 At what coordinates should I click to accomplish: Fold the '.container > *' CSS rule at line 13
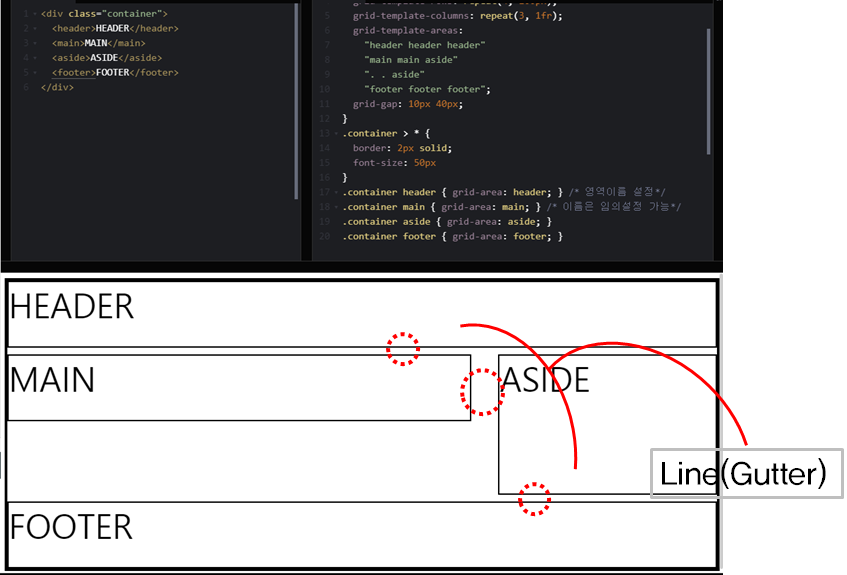click(x=337, y=133)
